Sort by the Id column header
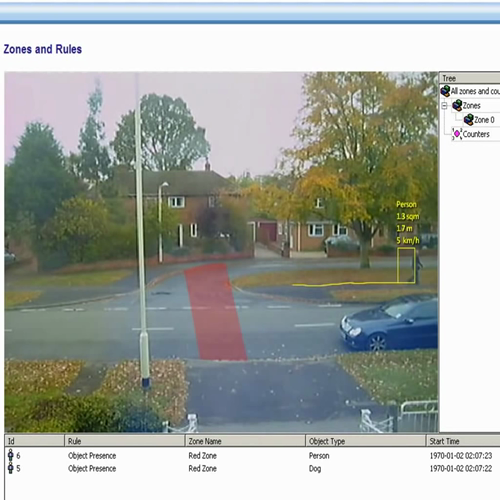This screenshot has width=500, height=500. [34, 441]
